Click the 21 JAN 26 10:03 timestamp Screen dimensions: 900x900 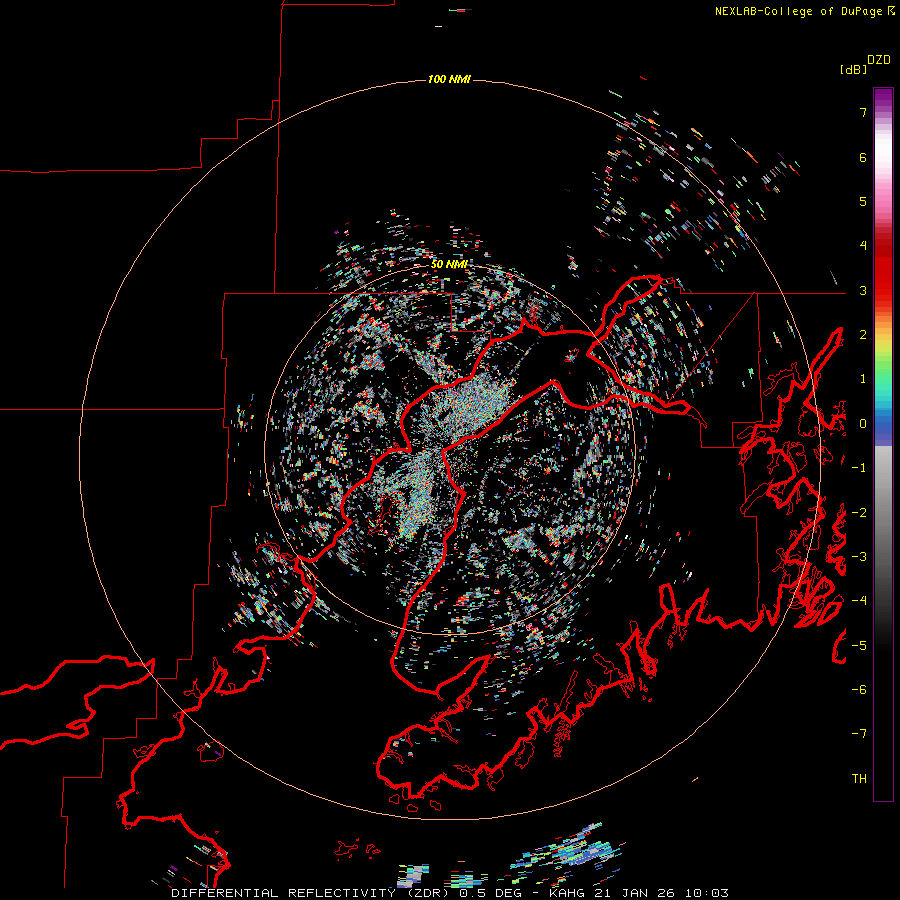coord(661,893)
